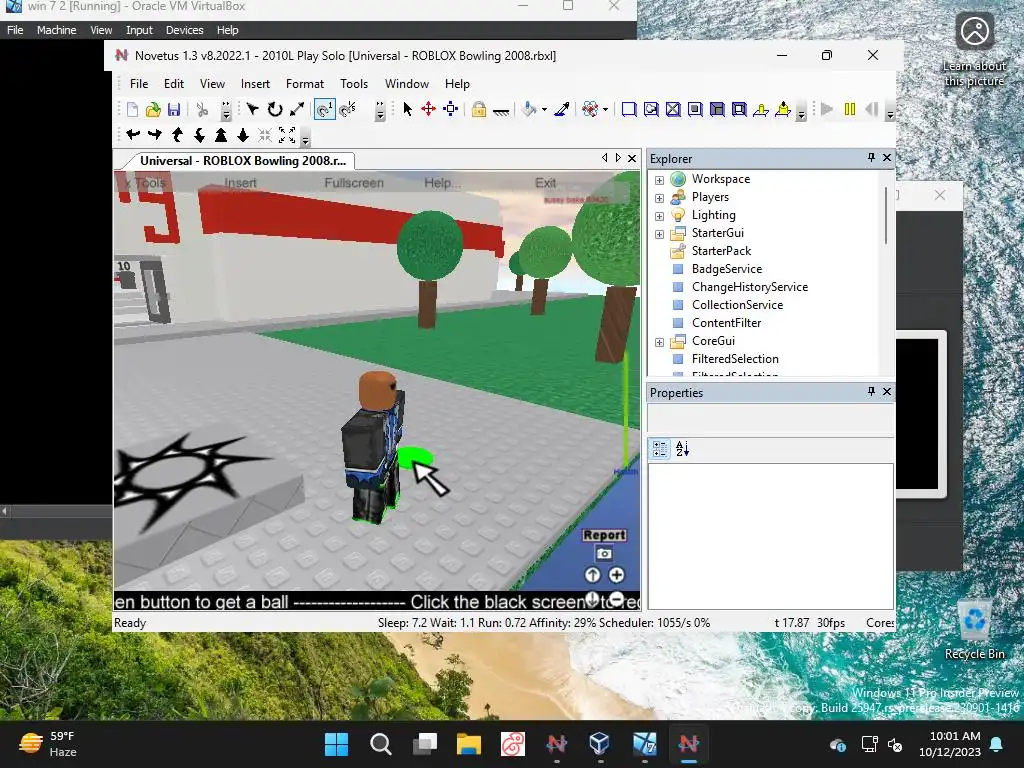The height and width of the screenshot is (768, 1024).
Task: Expand the Workspace node
Action: [660, 180]
